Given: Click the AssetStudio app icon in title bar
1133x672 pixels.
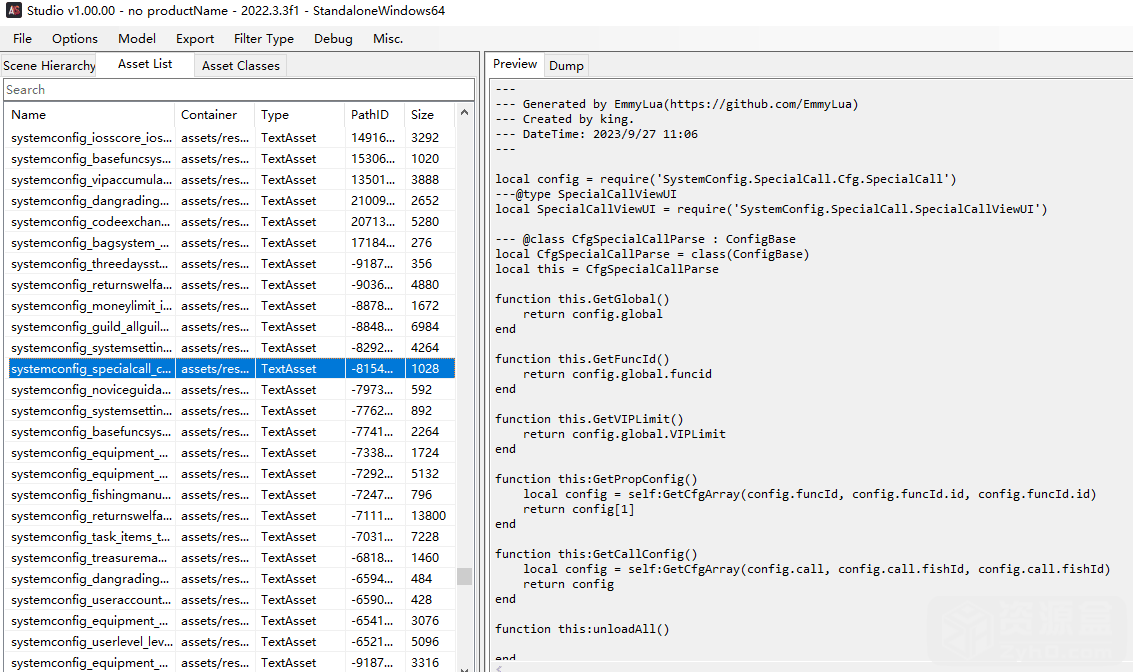Looking at the screenshot, I should click(x=12, y=11).
